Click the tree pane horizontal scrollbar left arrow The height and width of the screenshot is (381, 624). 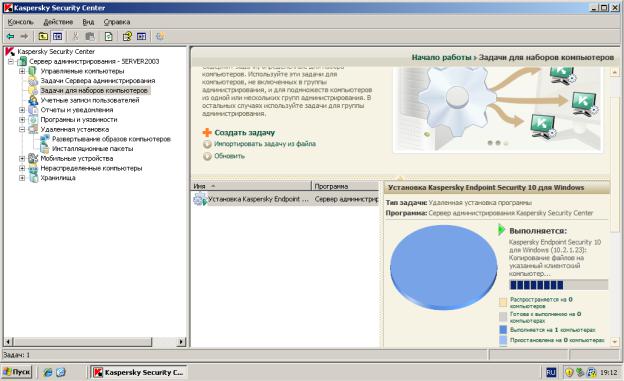click(8, 342)
